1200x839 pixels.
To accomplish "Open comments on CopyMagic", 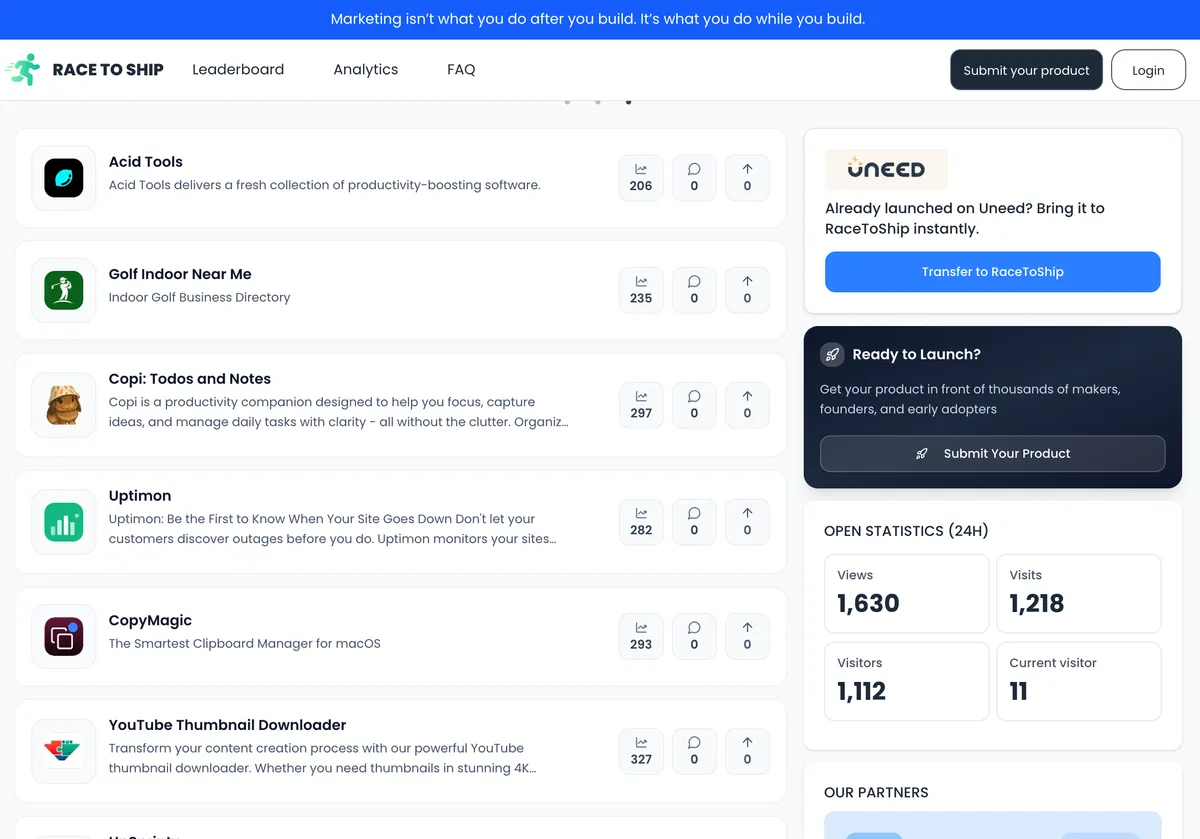I will (x=694, y=636).
